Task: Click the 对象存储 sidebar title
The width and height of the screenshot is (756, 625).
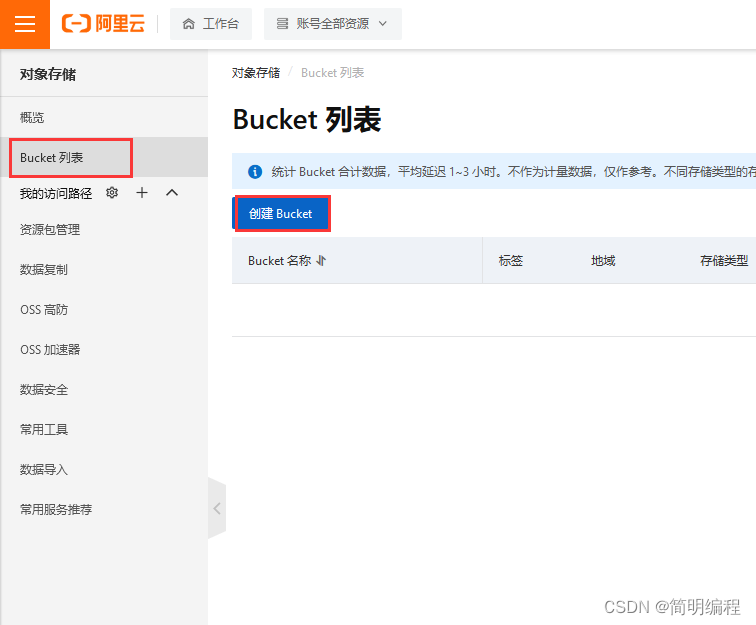Action: tap(48, 74)
